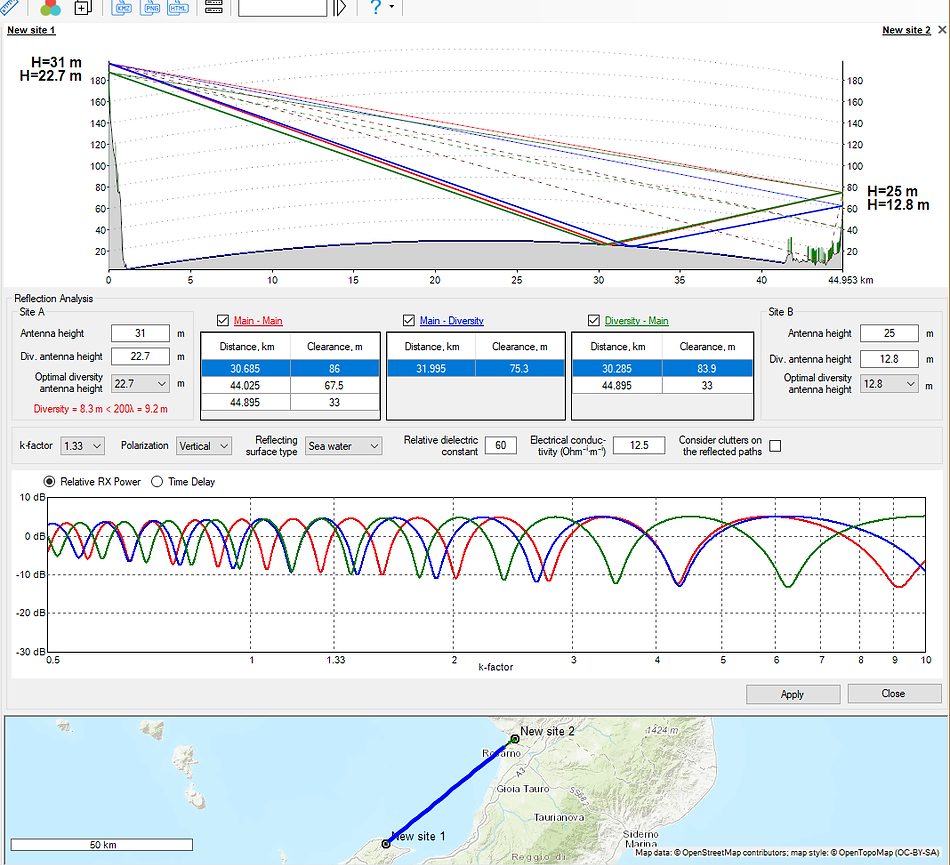
Task: Select Time Delay radio button
Action: [157, 482]
